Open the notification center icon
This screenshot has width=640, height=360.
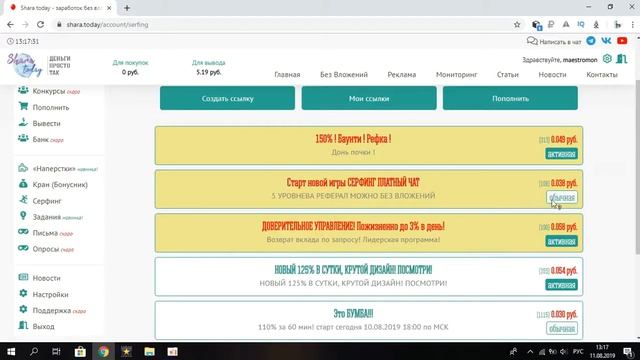(x=629, y=351)
